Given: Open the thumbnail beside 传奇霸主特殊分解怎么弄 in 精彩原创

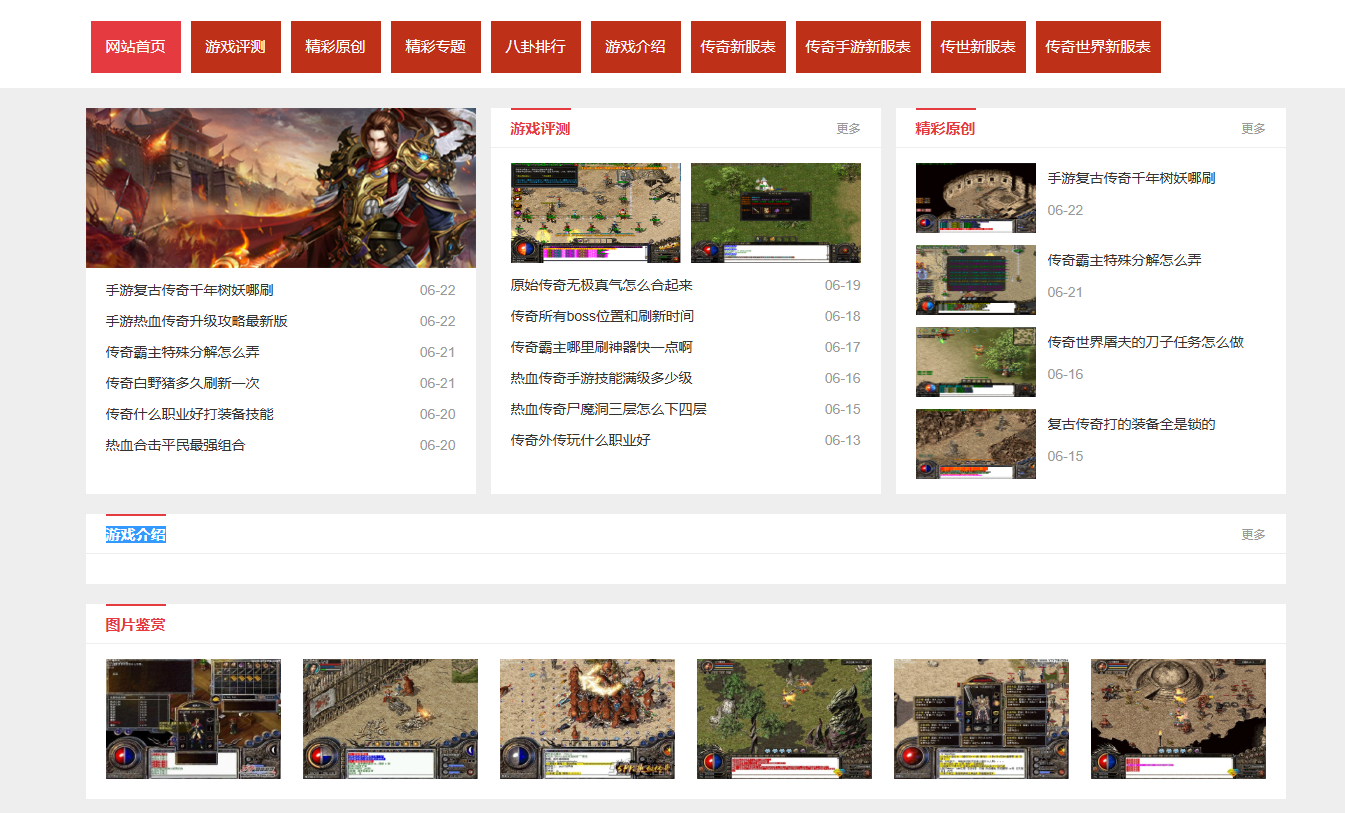Looking at the screenshot, I should 976,280.
